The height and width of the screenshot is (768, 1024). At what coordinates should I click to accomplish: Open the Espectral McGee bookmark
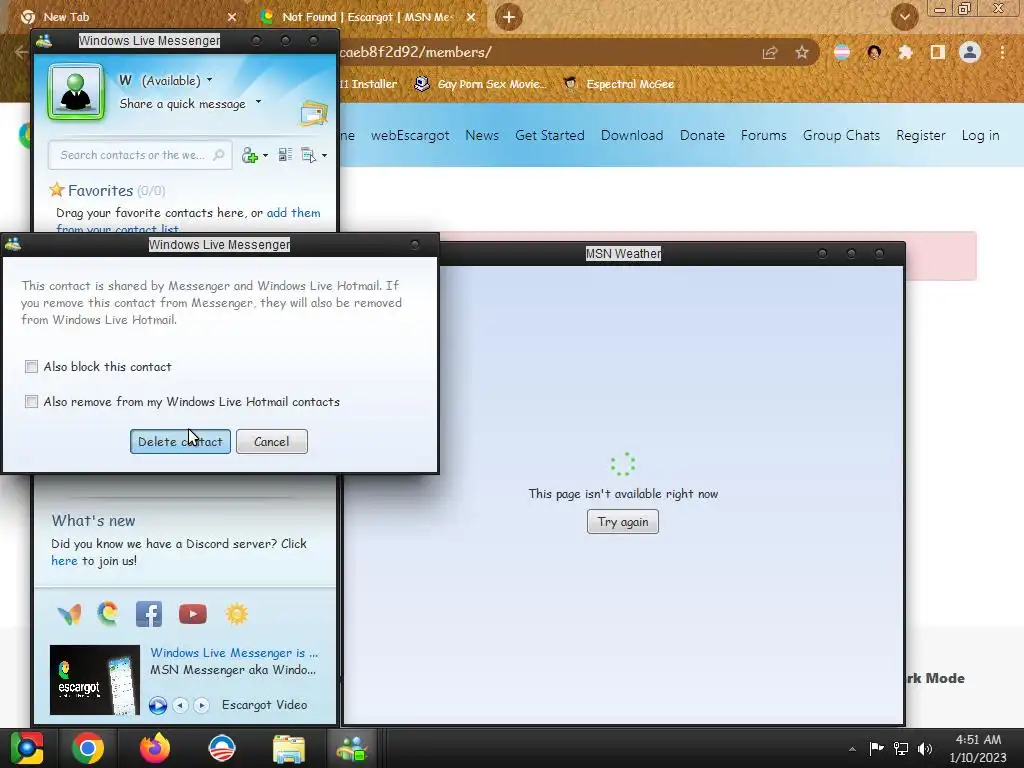point(619,84)
